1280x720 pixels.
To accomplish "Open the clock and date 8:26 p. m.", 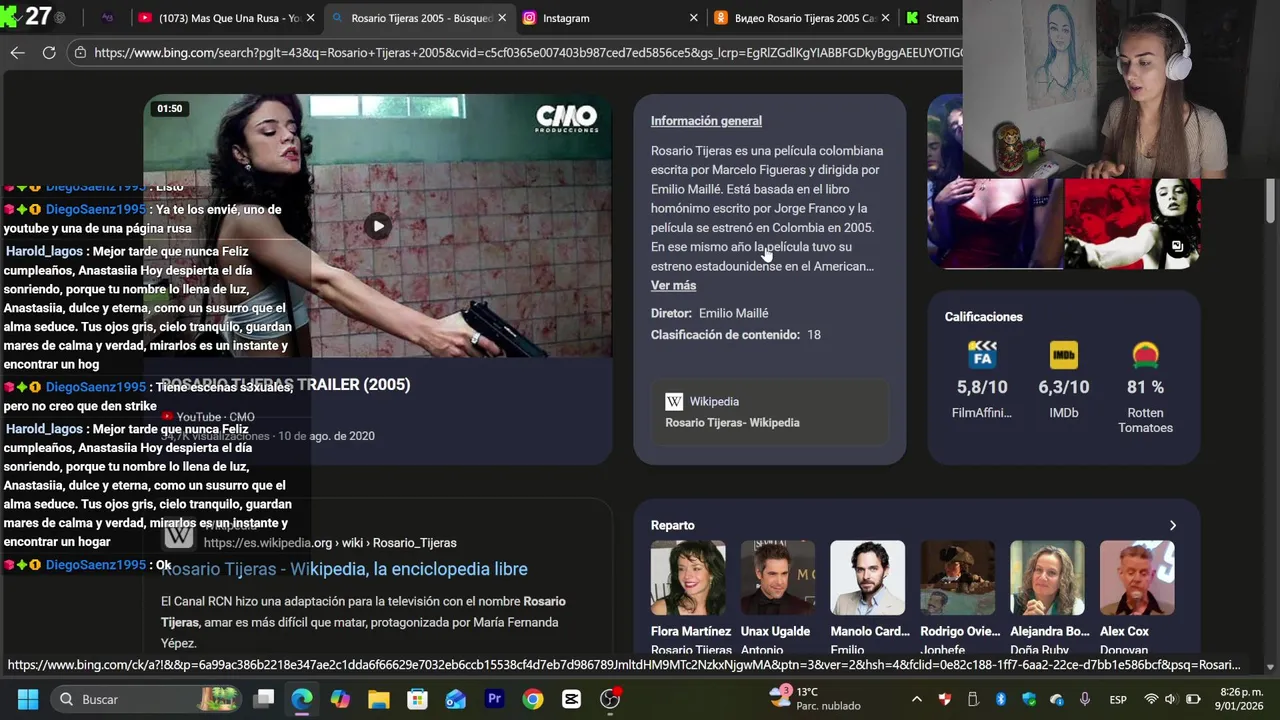I will click(x=1240, y=699).
